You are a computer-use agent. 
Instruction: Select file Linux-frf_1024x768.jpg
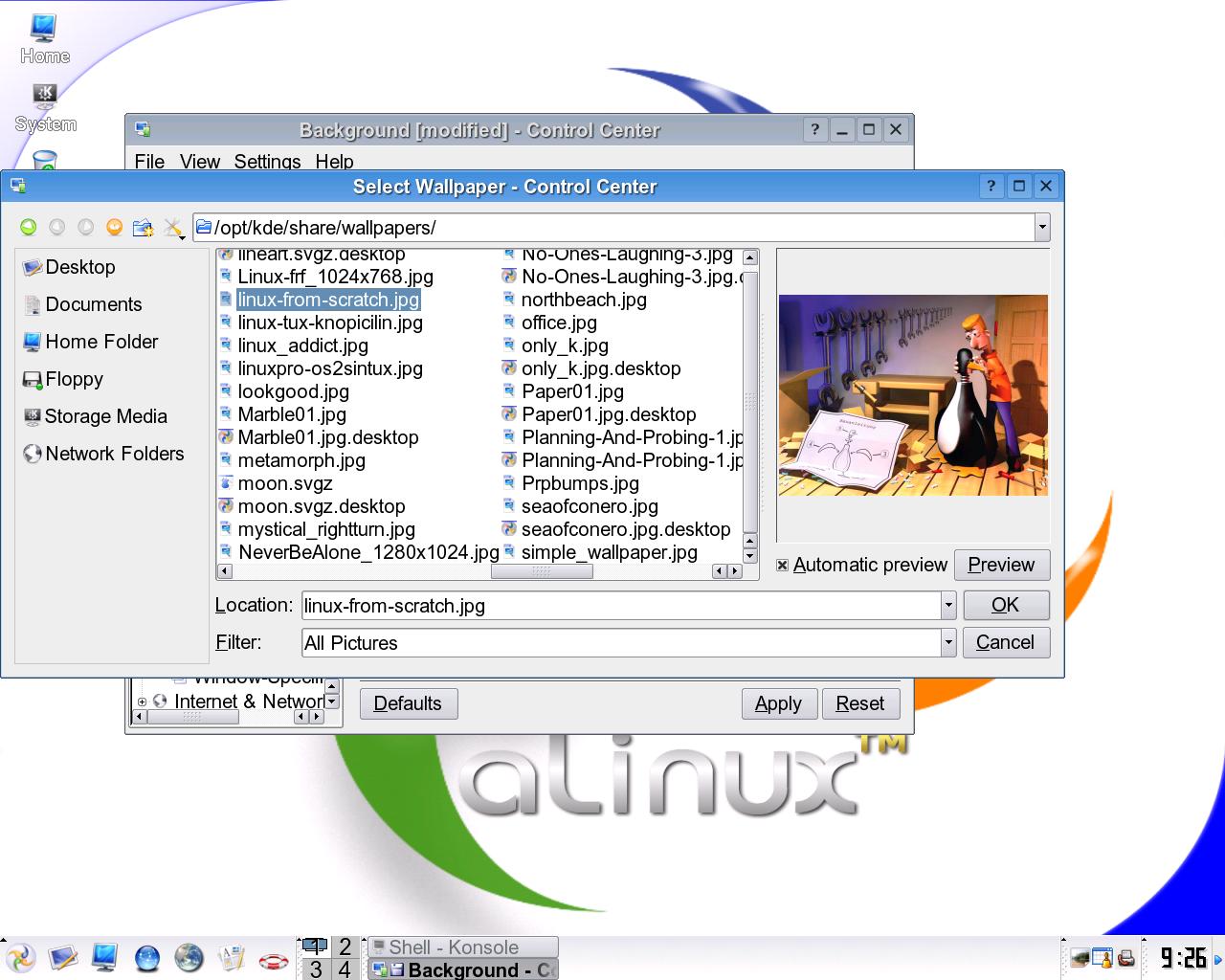[x=335, y=277]
